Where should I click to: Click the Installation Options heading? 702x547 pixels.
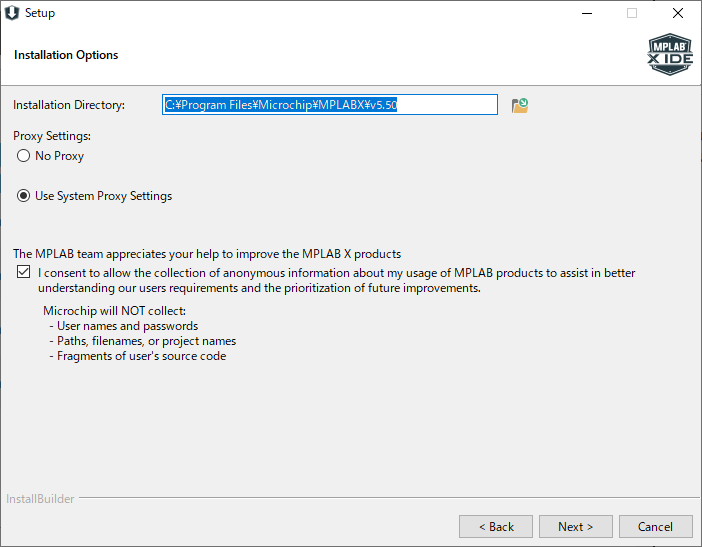pos(66,55)
